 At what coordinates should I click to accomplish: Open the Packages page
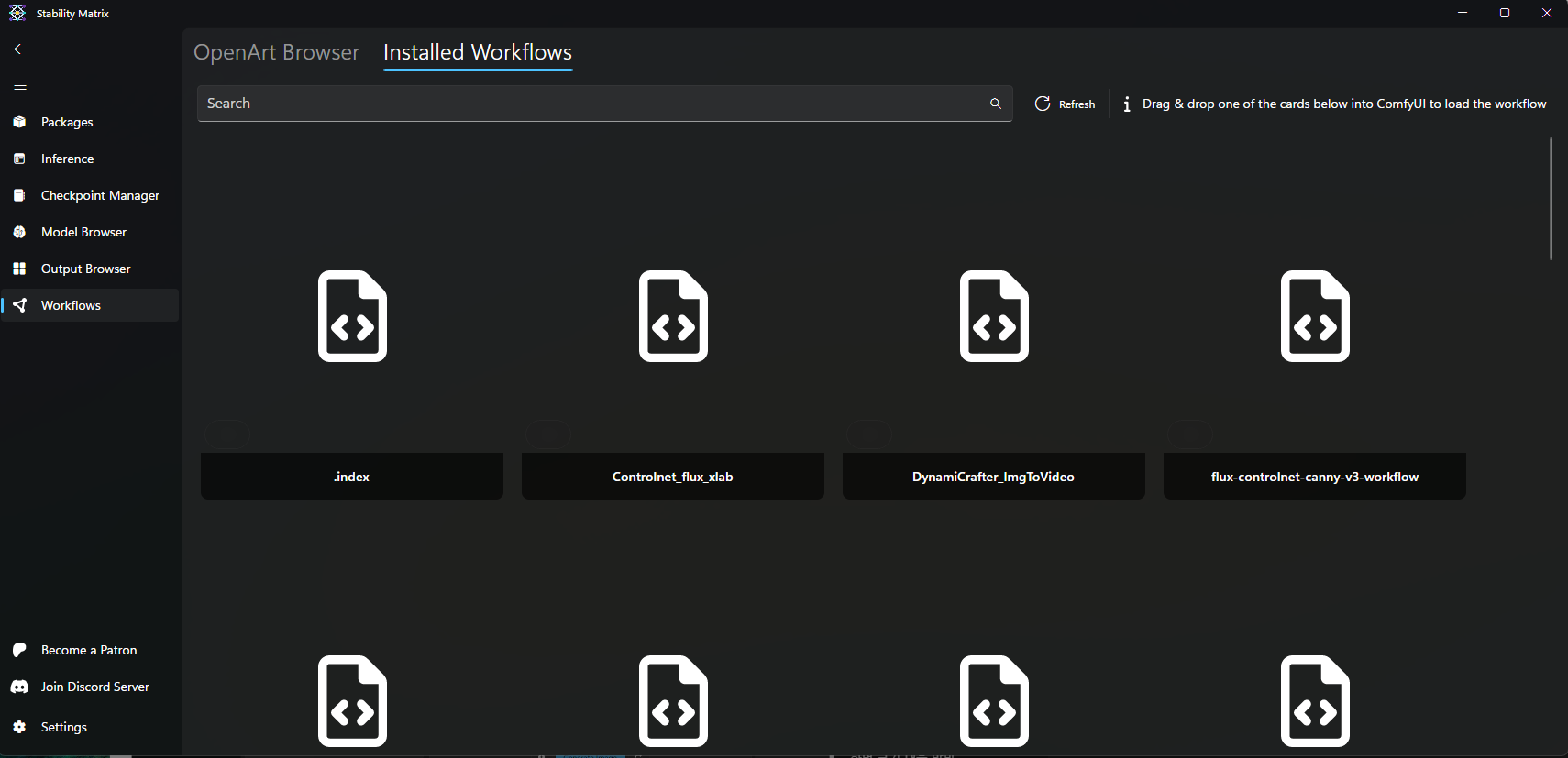[x=90, y=122]
